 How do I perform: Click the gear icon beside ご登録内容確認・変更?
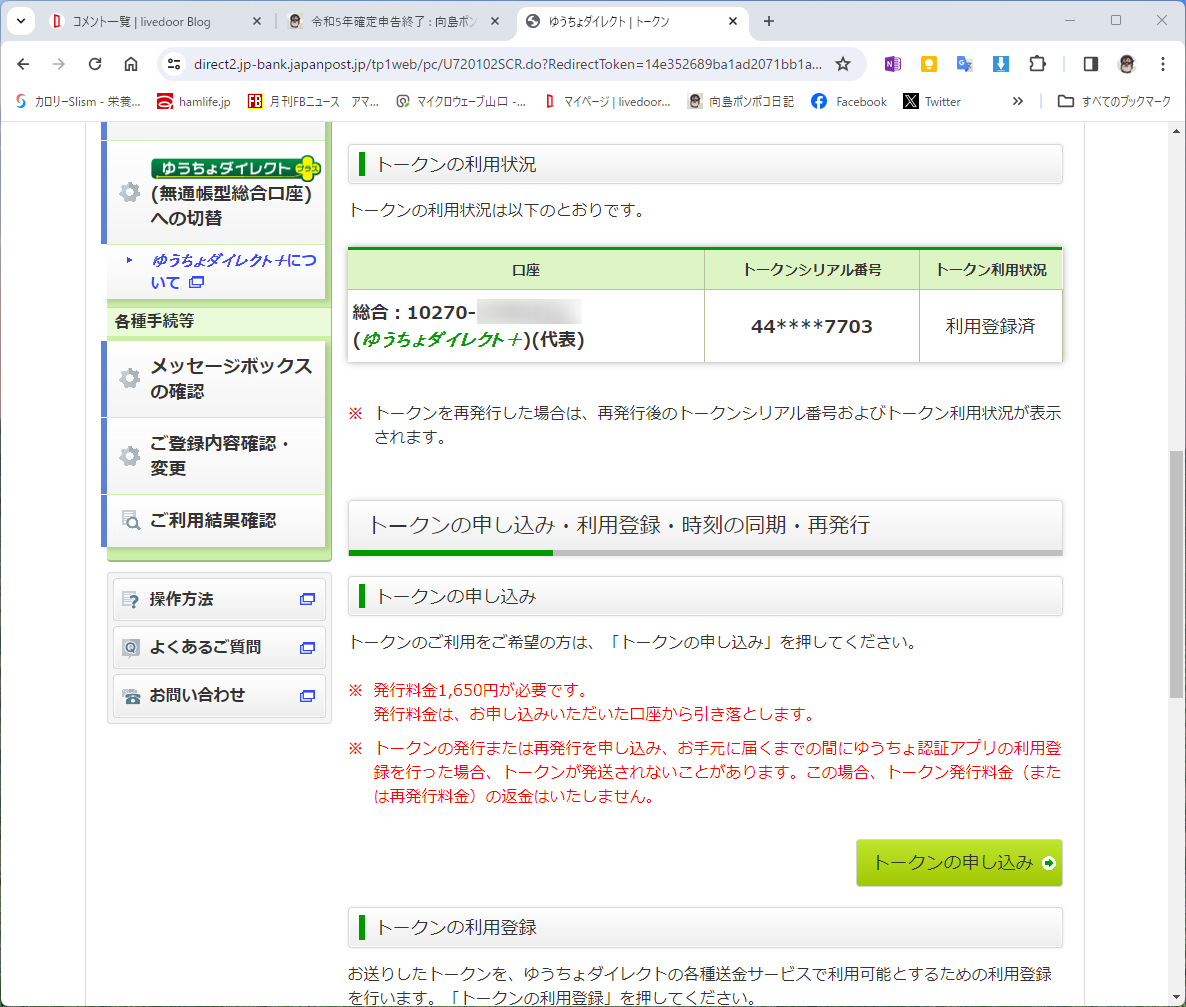click(130, 456)
